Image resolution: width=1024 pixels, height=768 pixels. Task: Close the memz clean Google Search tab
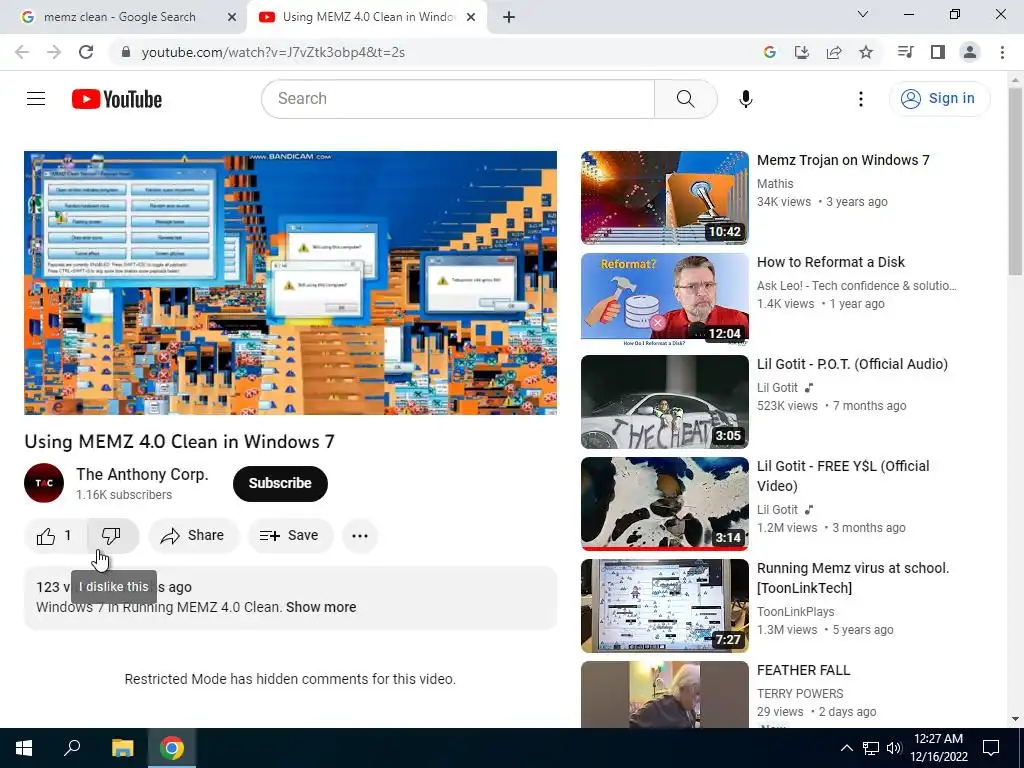coord(232,18)
